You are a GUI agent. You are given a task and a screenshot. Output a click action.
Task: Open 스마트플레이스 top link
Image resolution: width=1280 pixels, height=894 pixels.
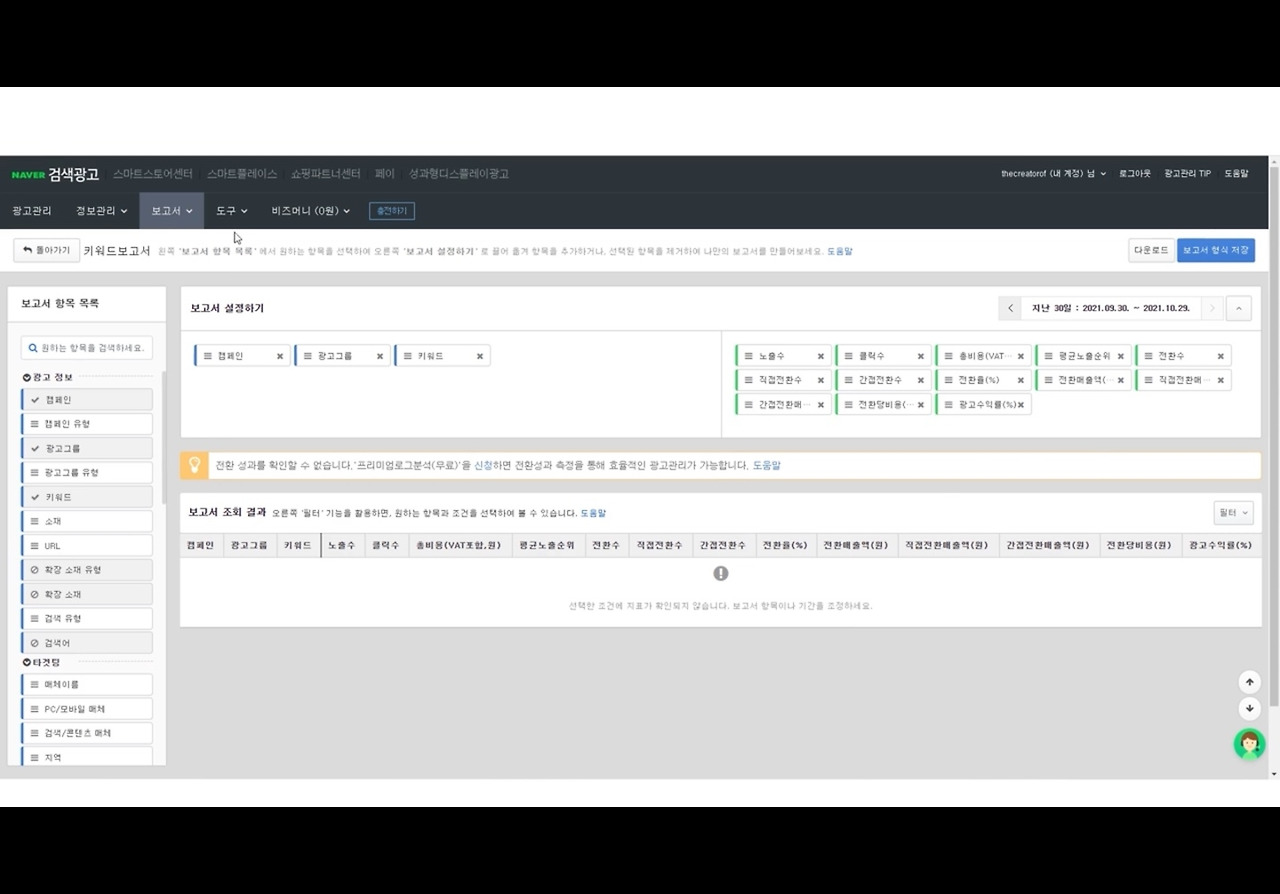tap(242, 174)
